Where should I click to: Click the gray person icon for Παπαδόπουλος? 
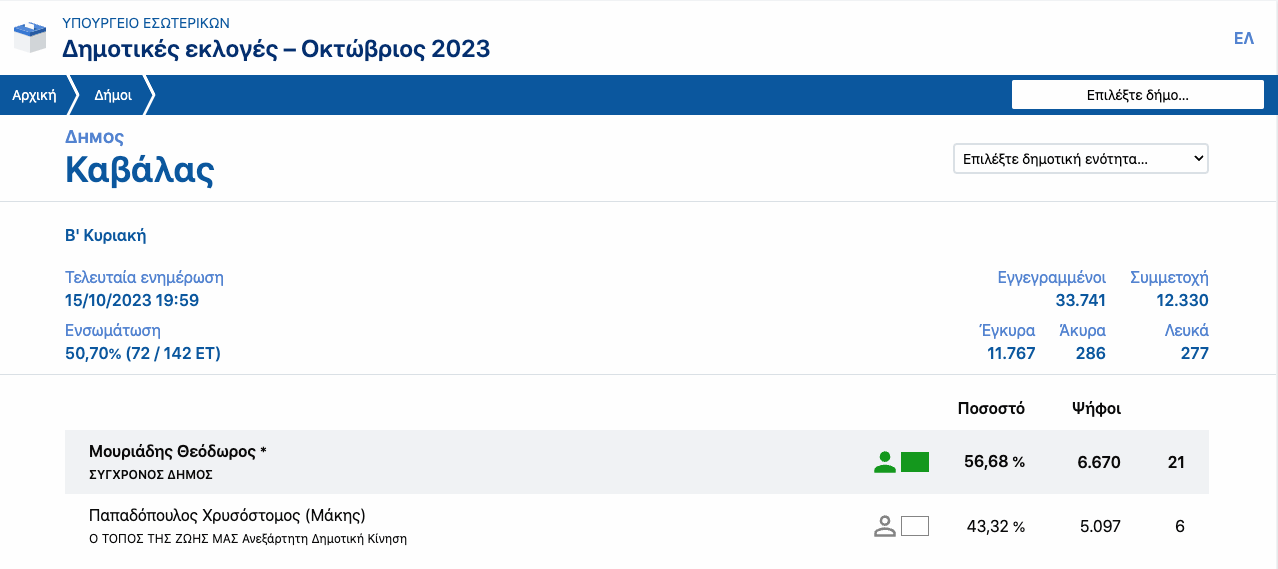[884, 526]
